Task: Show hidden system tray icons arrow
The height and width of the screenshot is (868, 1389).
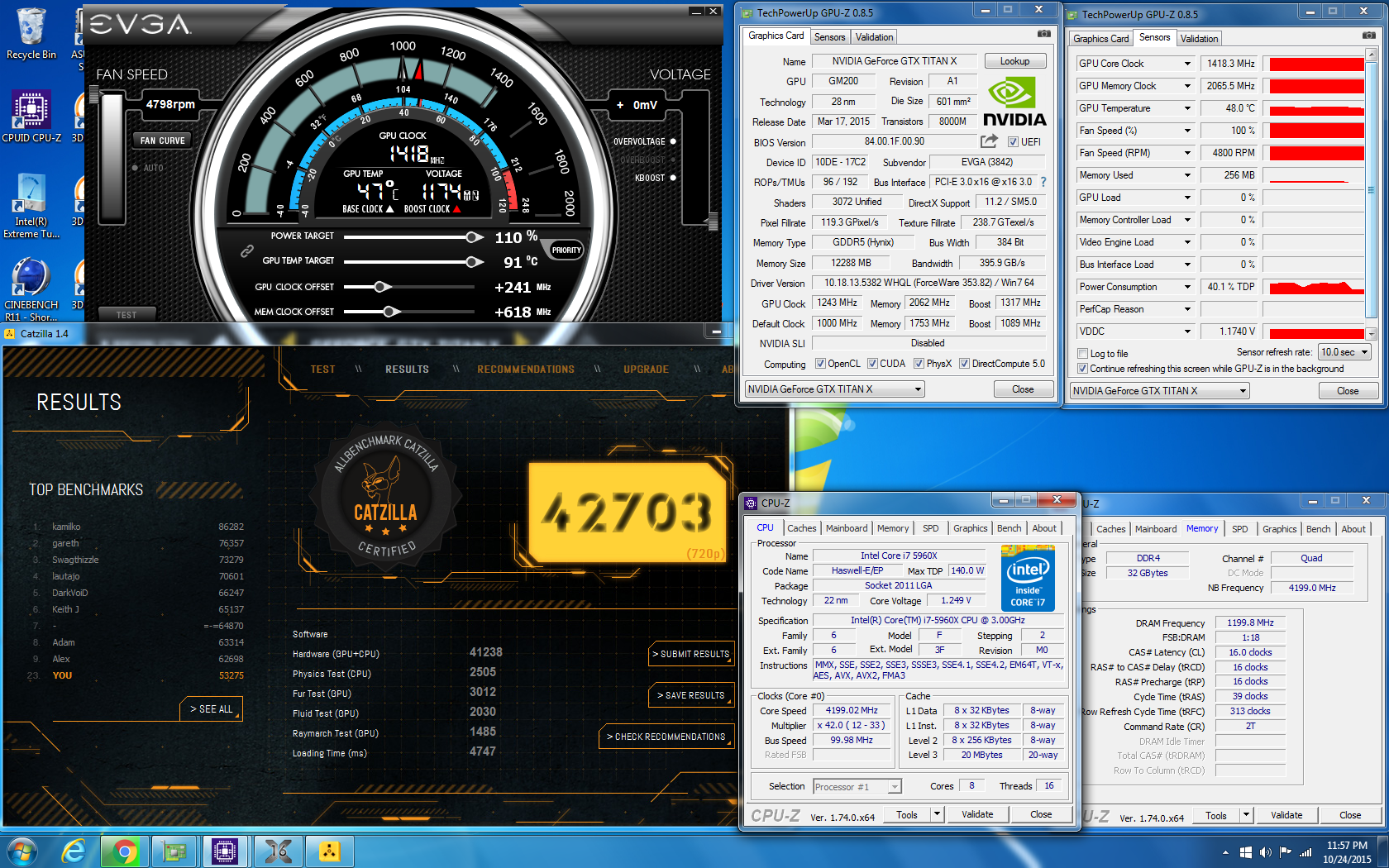Action: click(x=1225, y=852)
